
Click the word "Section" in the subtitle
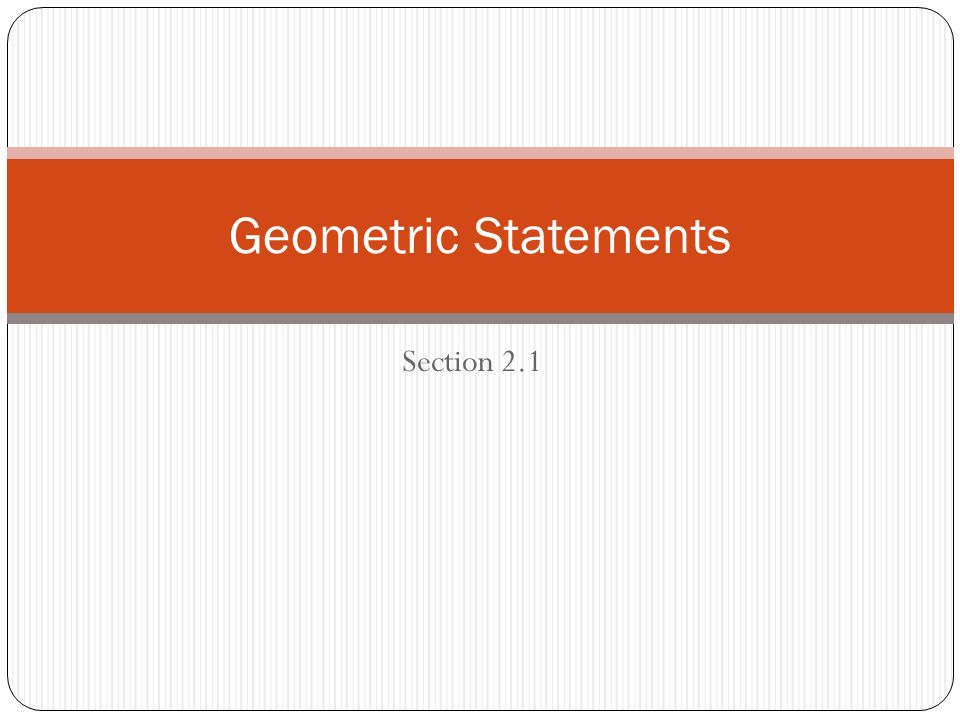pyautogui.click(x=448, y=362)
